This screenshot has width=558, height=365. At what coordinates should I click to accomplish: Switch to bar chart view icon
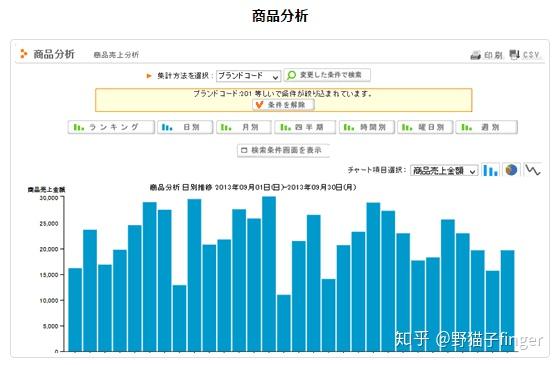pos(490,170)
